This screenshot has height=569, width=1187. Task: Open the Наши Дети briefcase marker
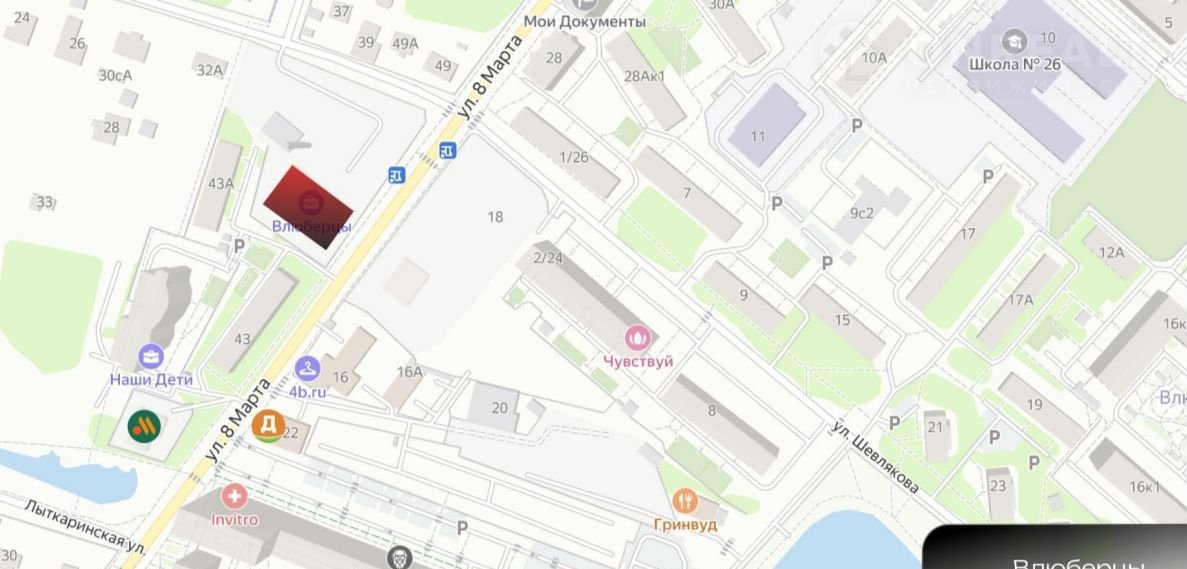pos(151,356)
